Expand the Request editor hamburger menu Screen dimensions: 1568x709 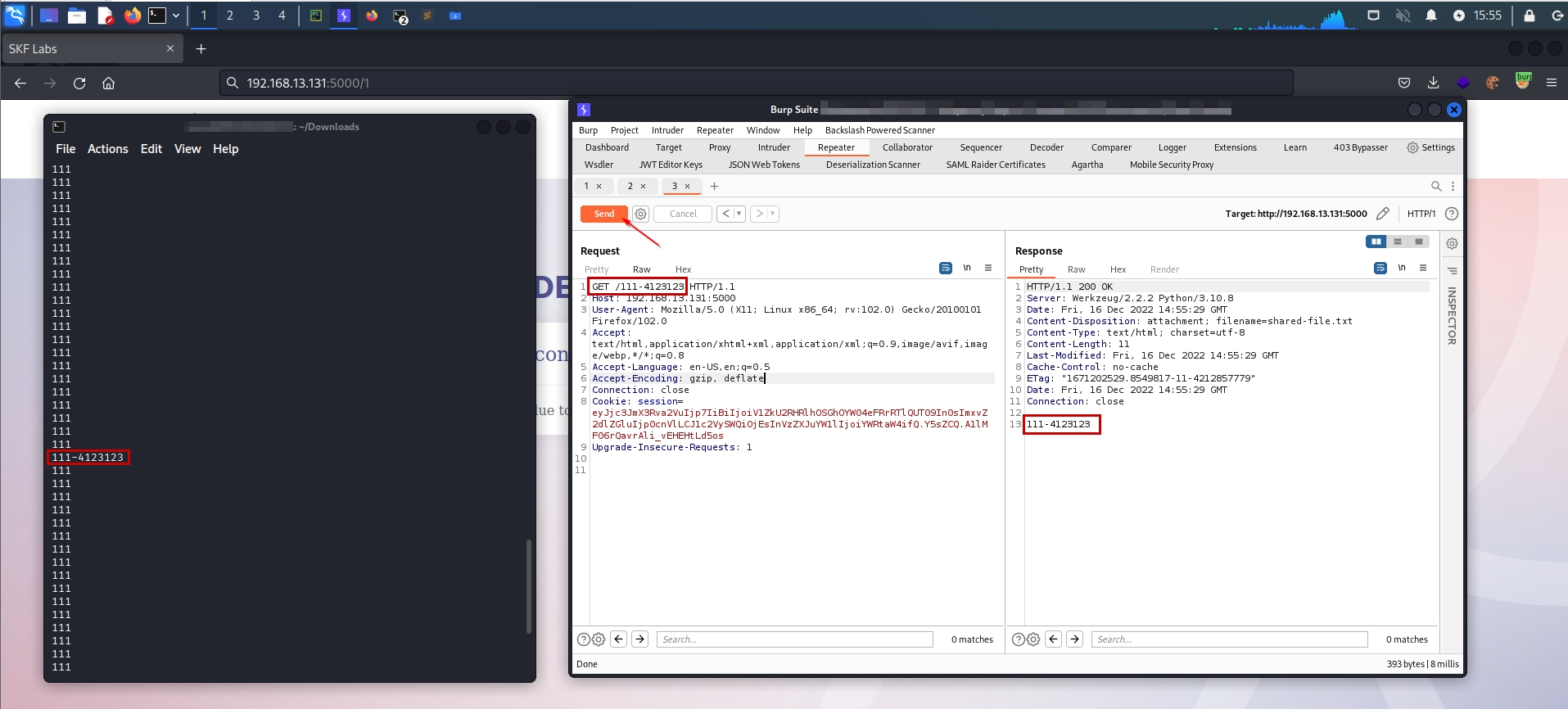pyautogui.click(x=988, y=268)
